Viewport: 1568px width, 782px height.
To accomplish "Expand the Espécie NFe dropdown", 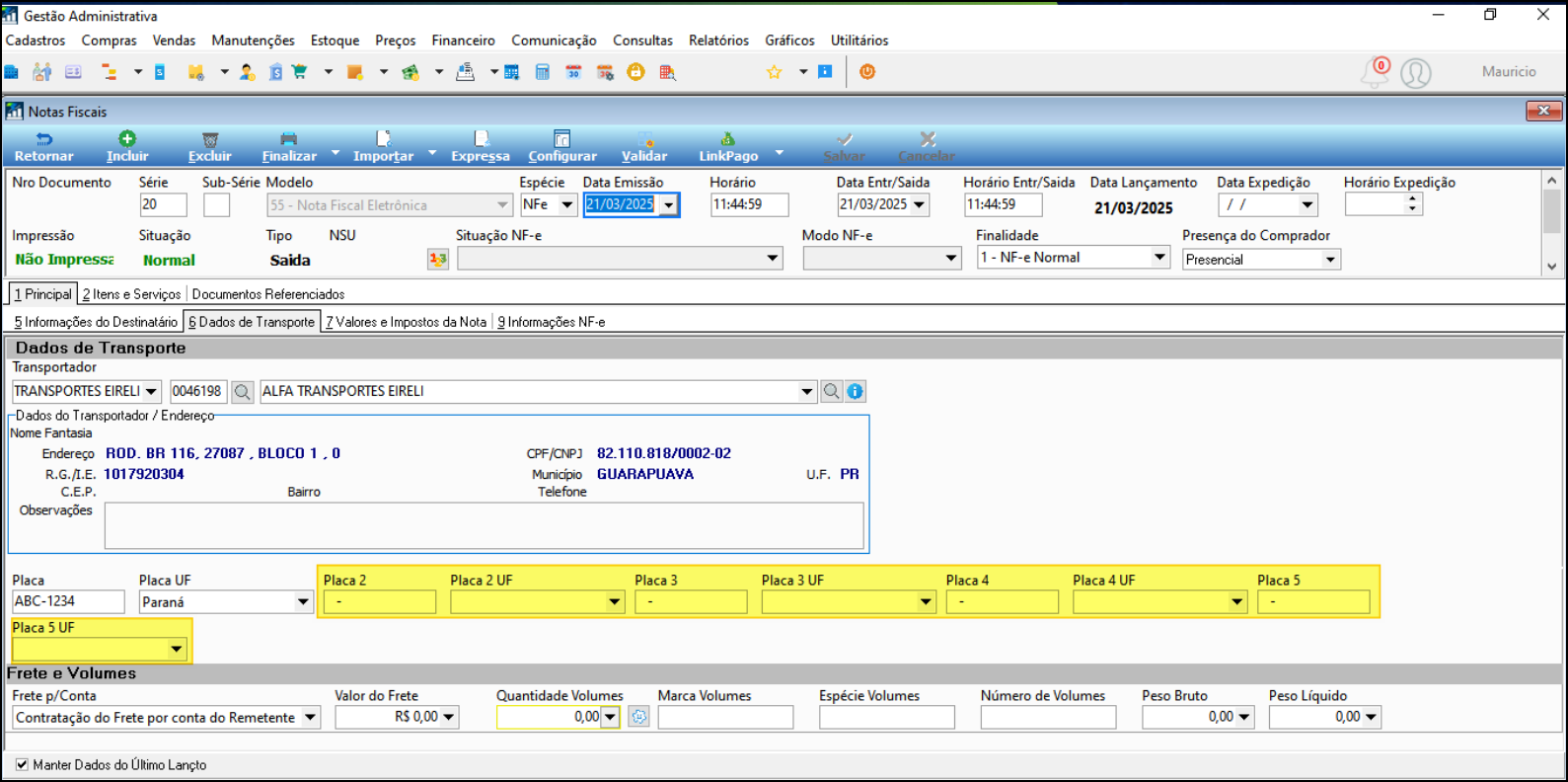I will 567,204.
